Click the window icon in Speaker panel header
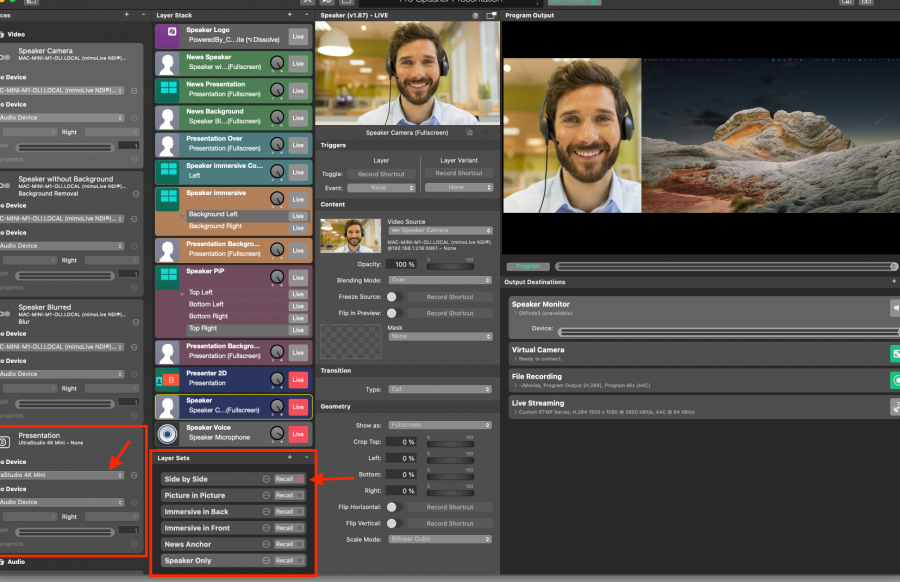 [x=491, y=15]
